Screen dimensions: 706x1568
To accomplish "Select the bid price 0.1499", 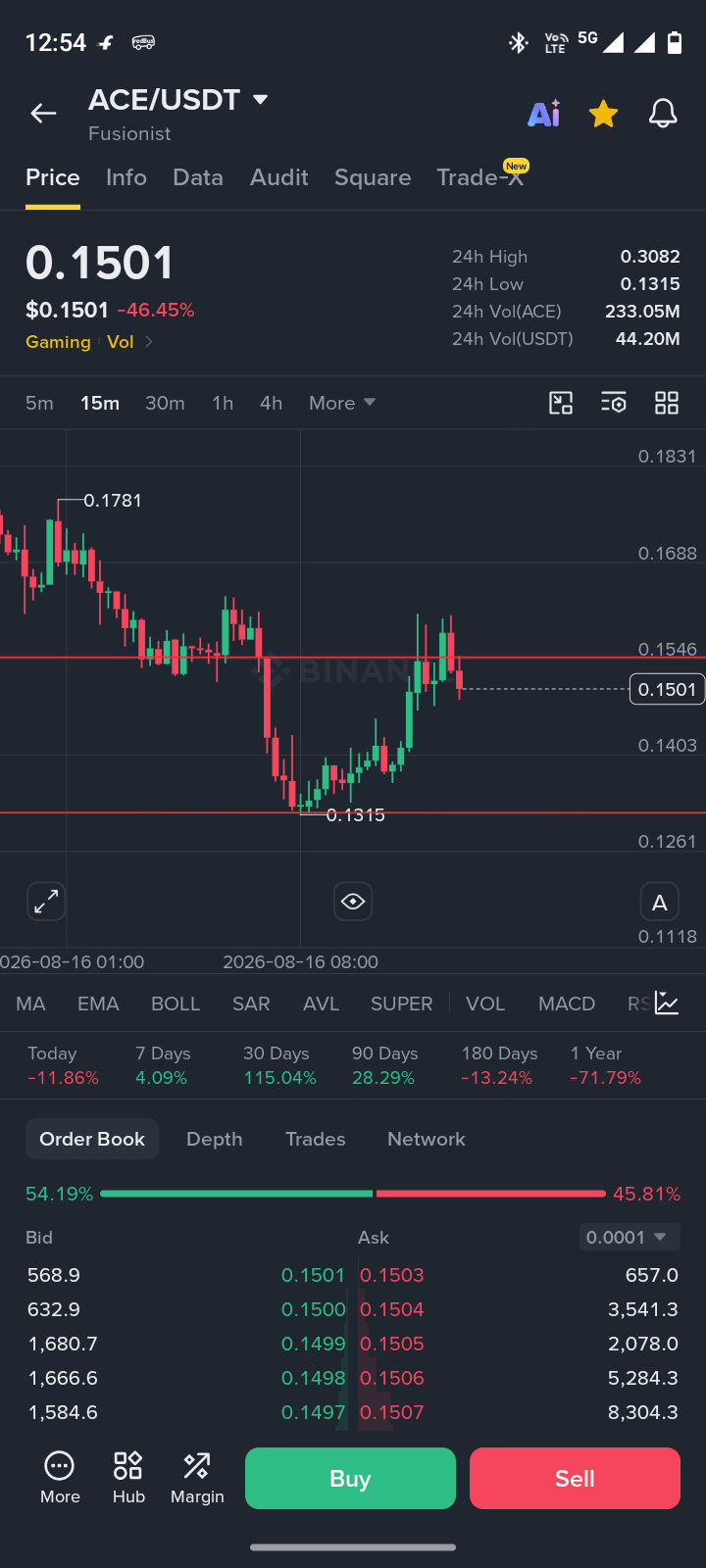I will click(313, 1344).
